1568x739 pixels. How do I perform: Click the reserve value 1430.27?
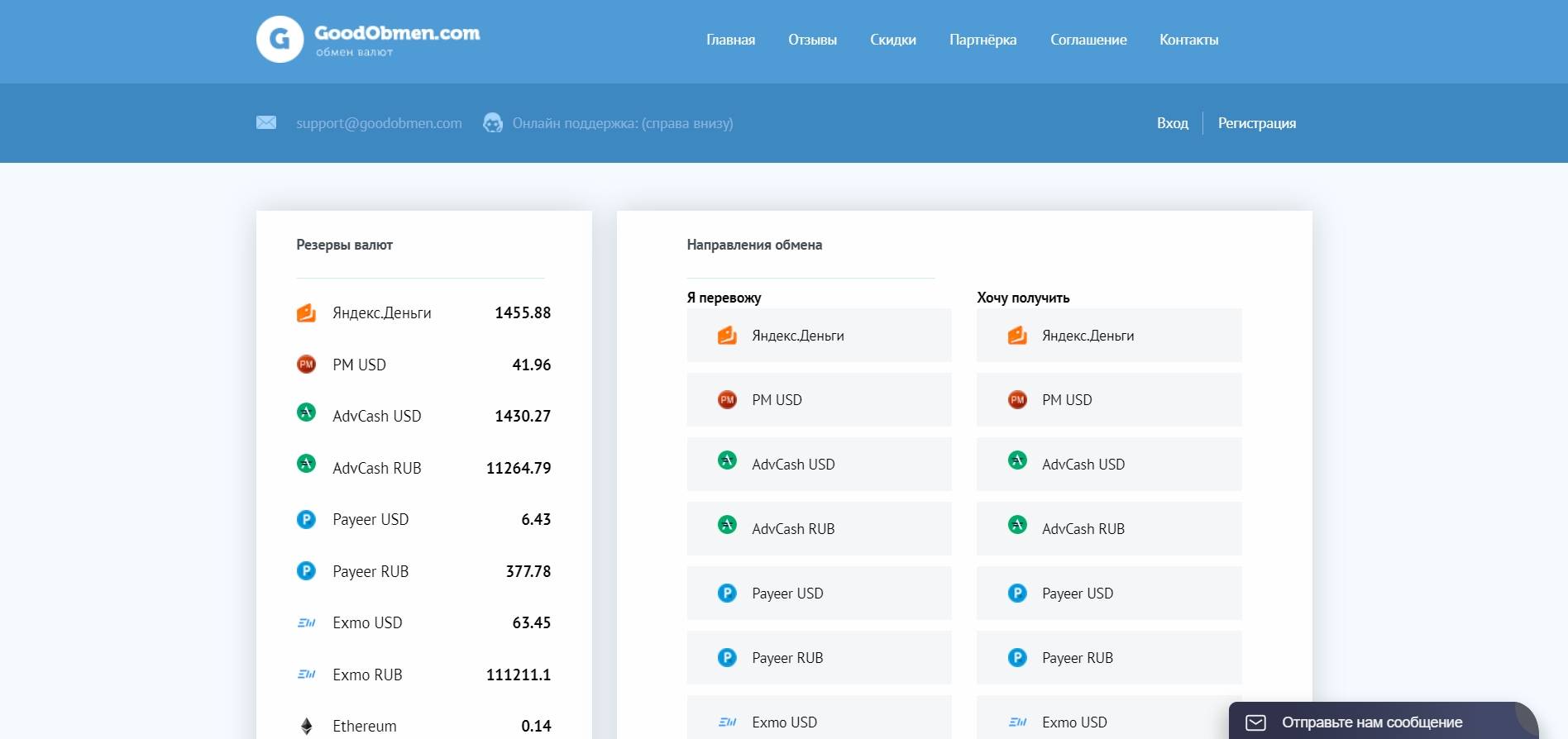pyautogui.click(x=523, y=416)
